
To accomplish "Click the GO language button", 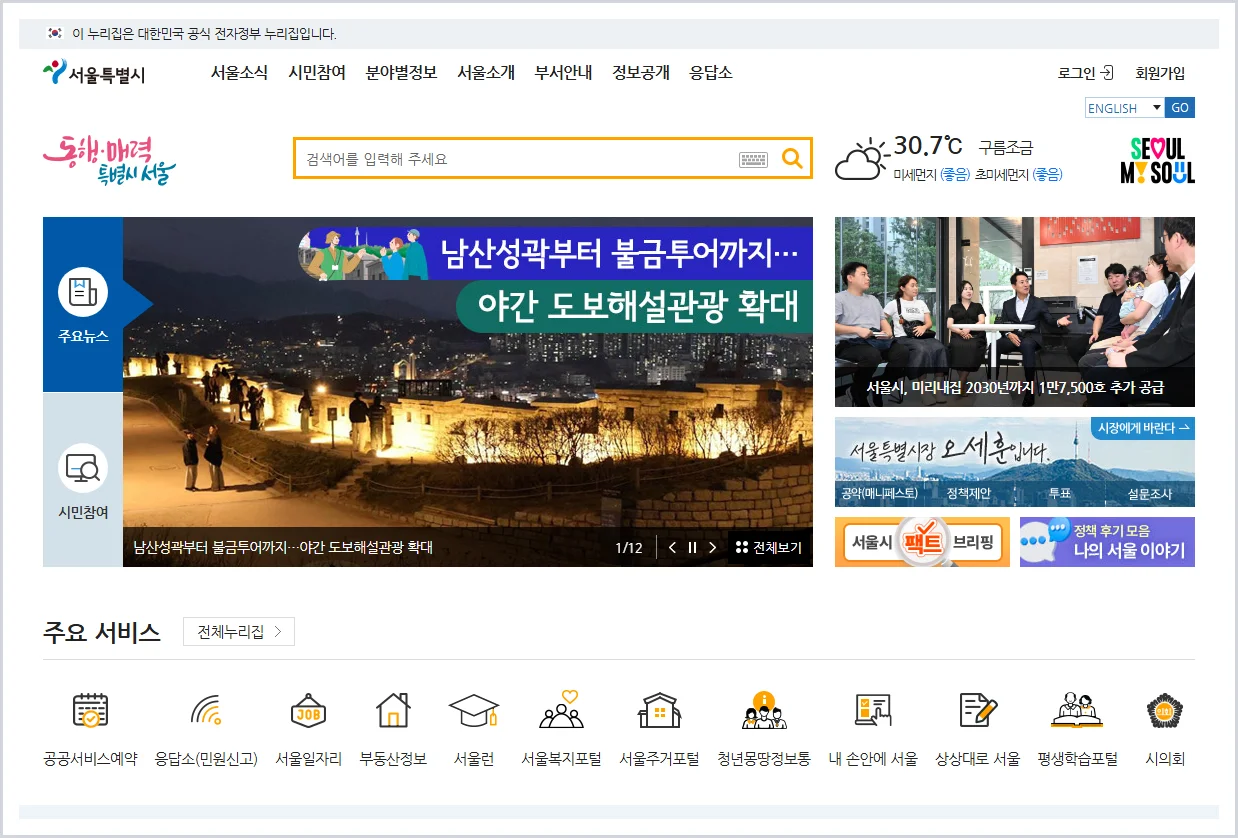I will [1180, 108].
